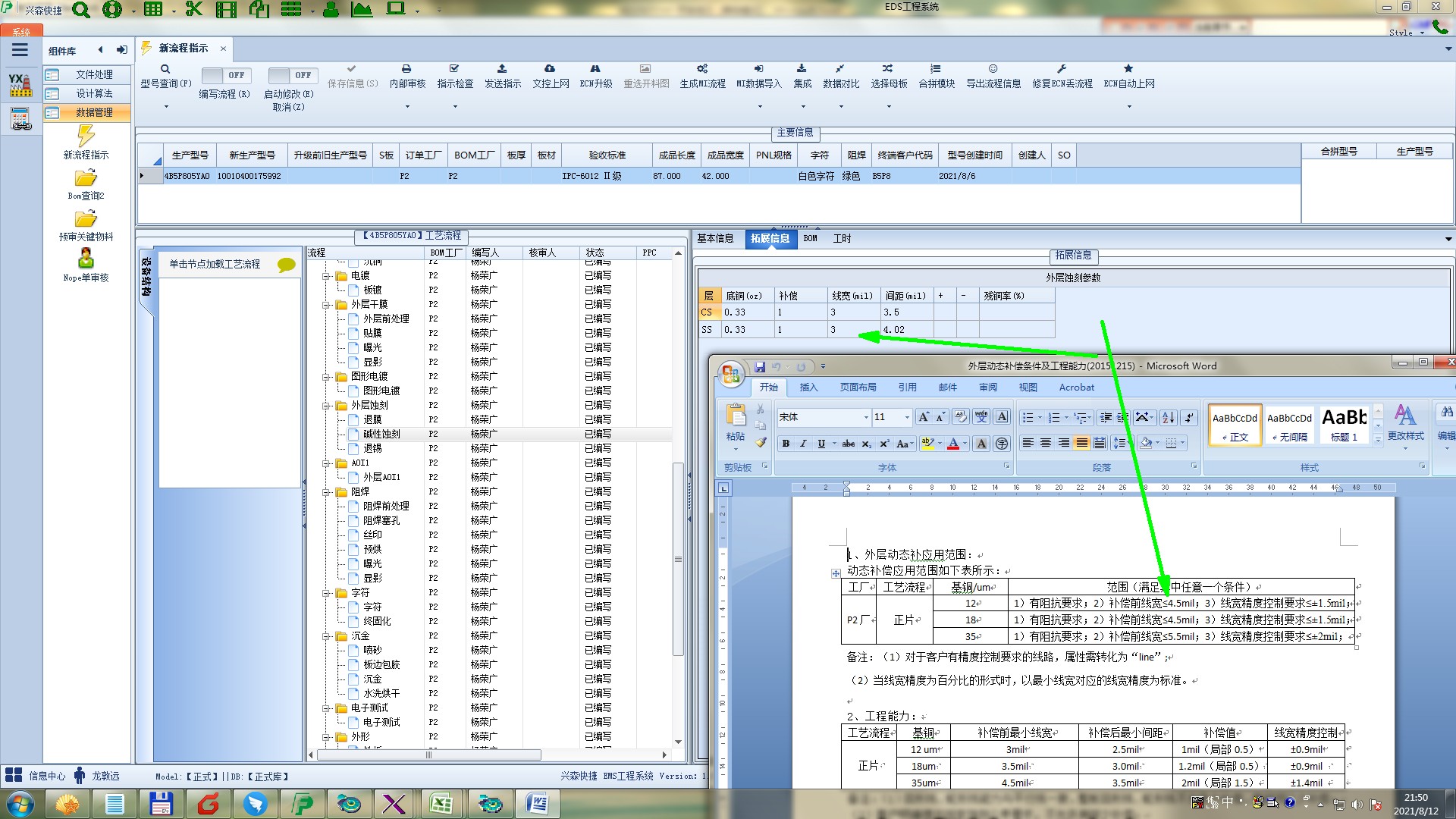Open the Bom查询2 folder icon
Screen dimensions: 1456x819
[86, 178]
